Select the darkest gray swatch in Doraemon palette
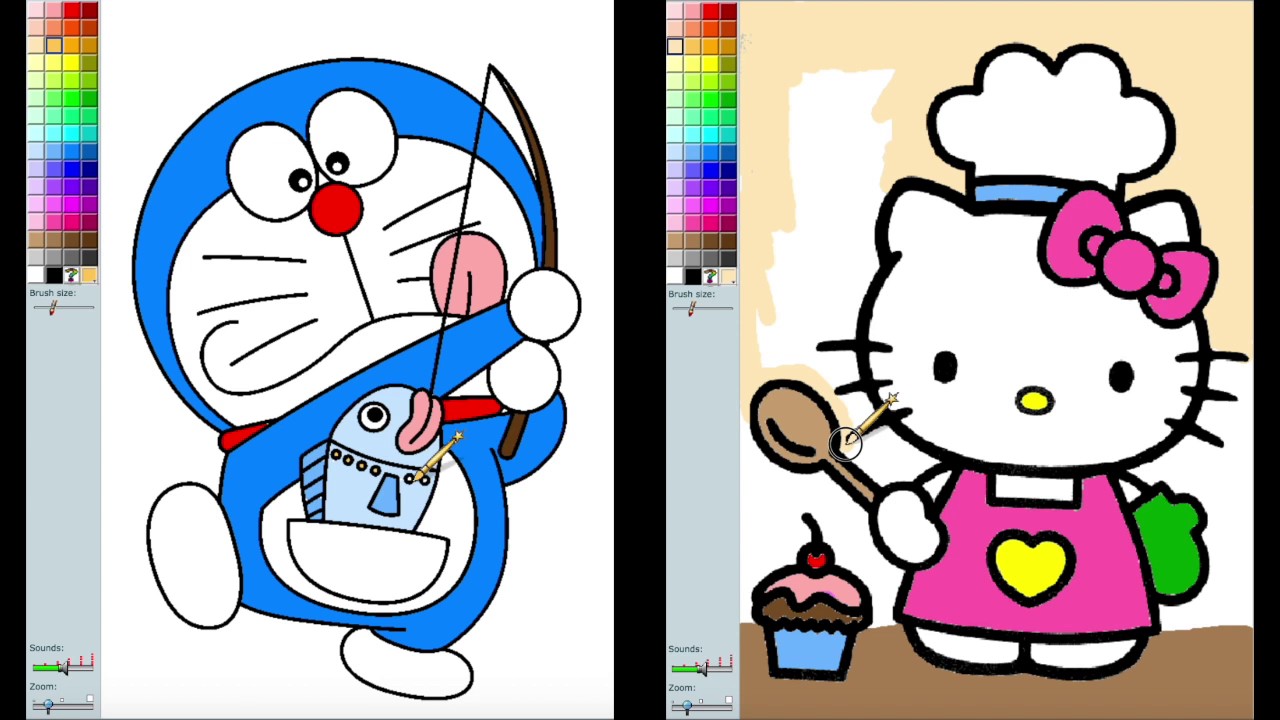 click(x=89, y=257)
